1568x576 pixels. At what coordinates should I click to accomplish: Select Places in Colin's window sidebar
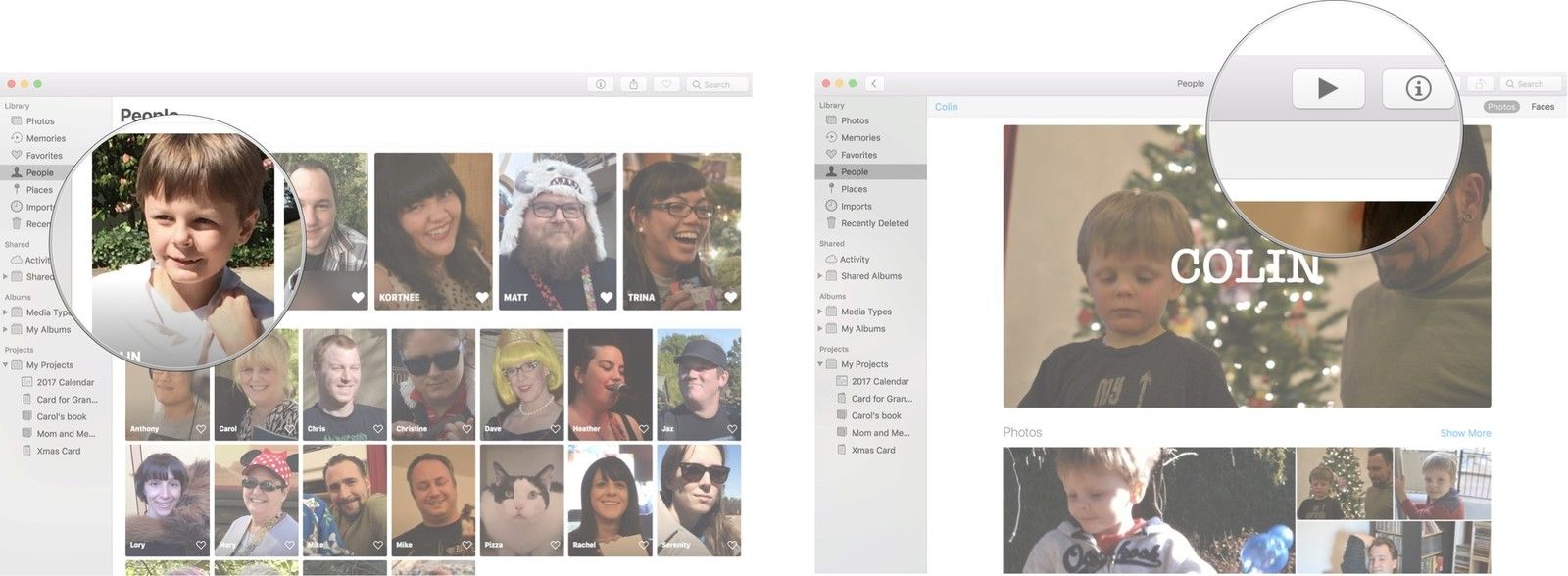[853, 189]
